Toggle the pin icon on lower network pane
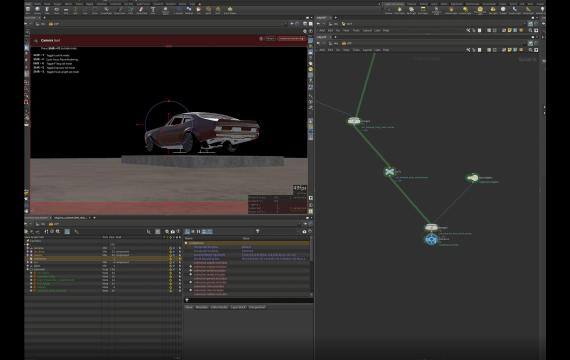 pyautogui.click(x=530, y=43)
